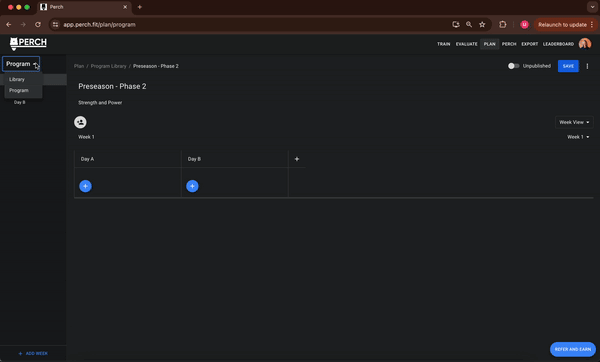Click the install app icon in address bar

[456, 24]
